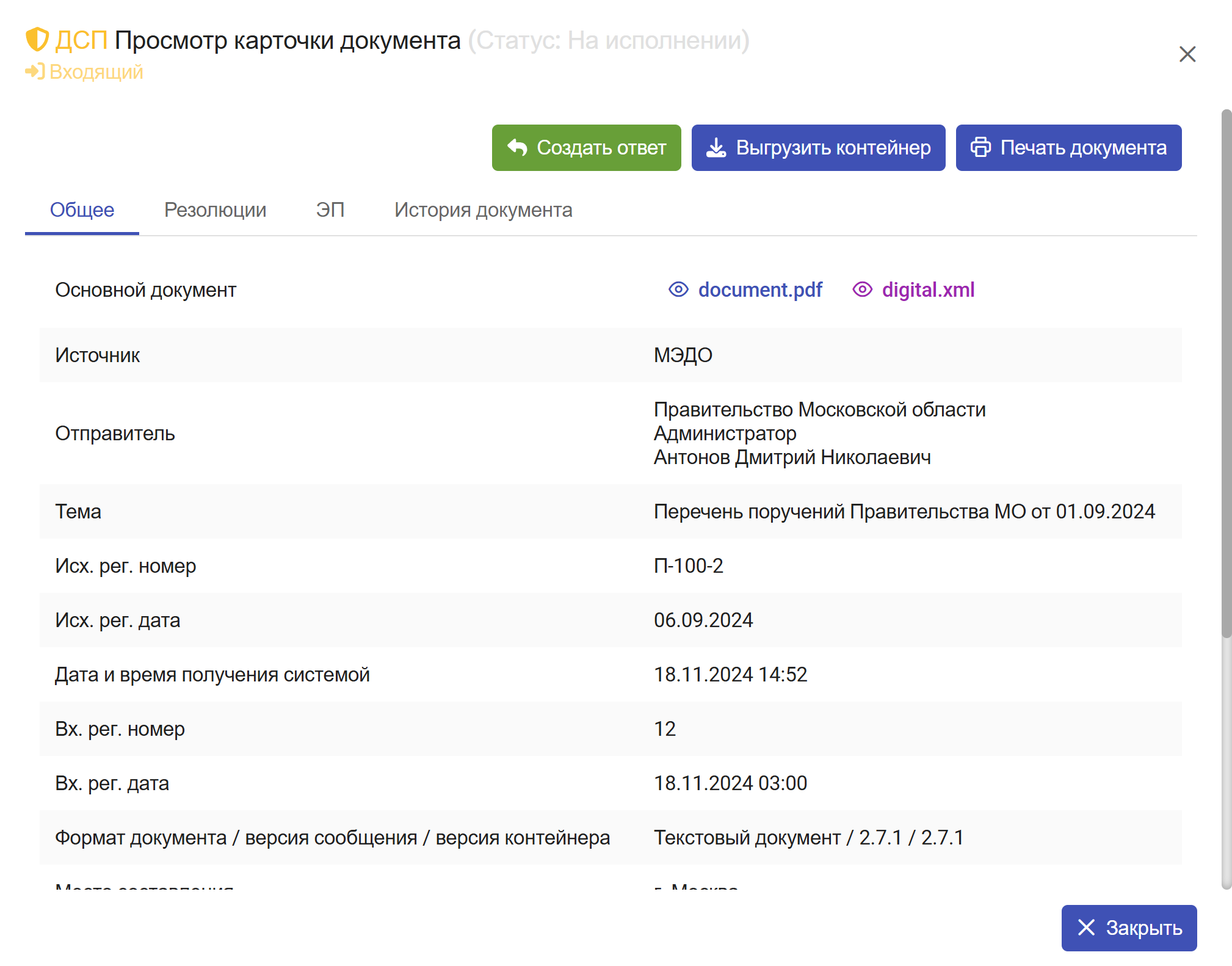Click the download icon on Выгрузить контейнер
The height and width of the screenshot is (966, 1232).
[x=716, y=148]
